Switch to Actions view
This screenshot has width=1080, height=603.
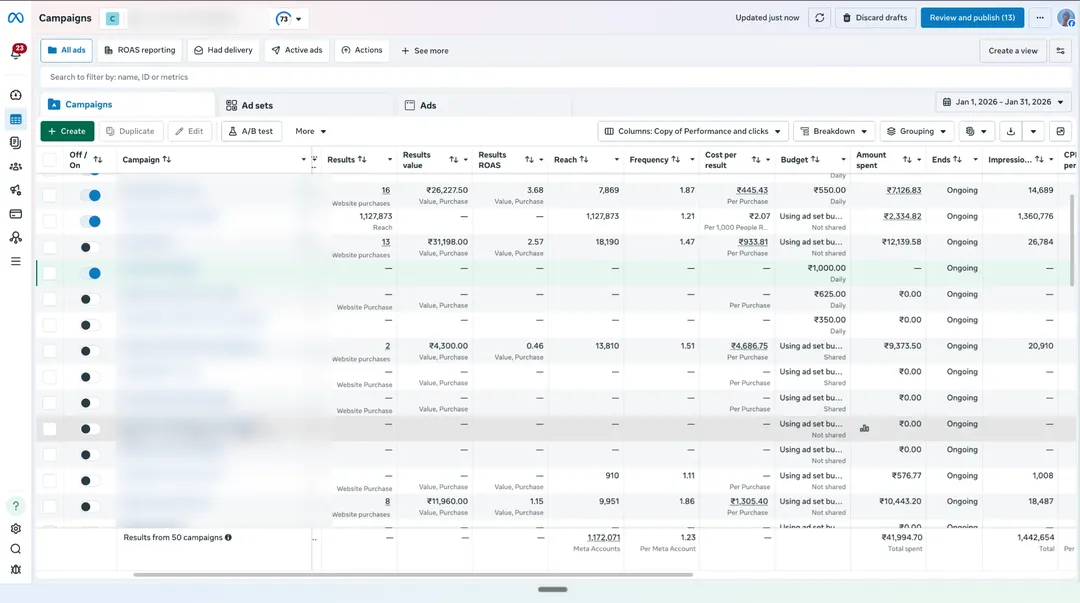pos(362,50)
